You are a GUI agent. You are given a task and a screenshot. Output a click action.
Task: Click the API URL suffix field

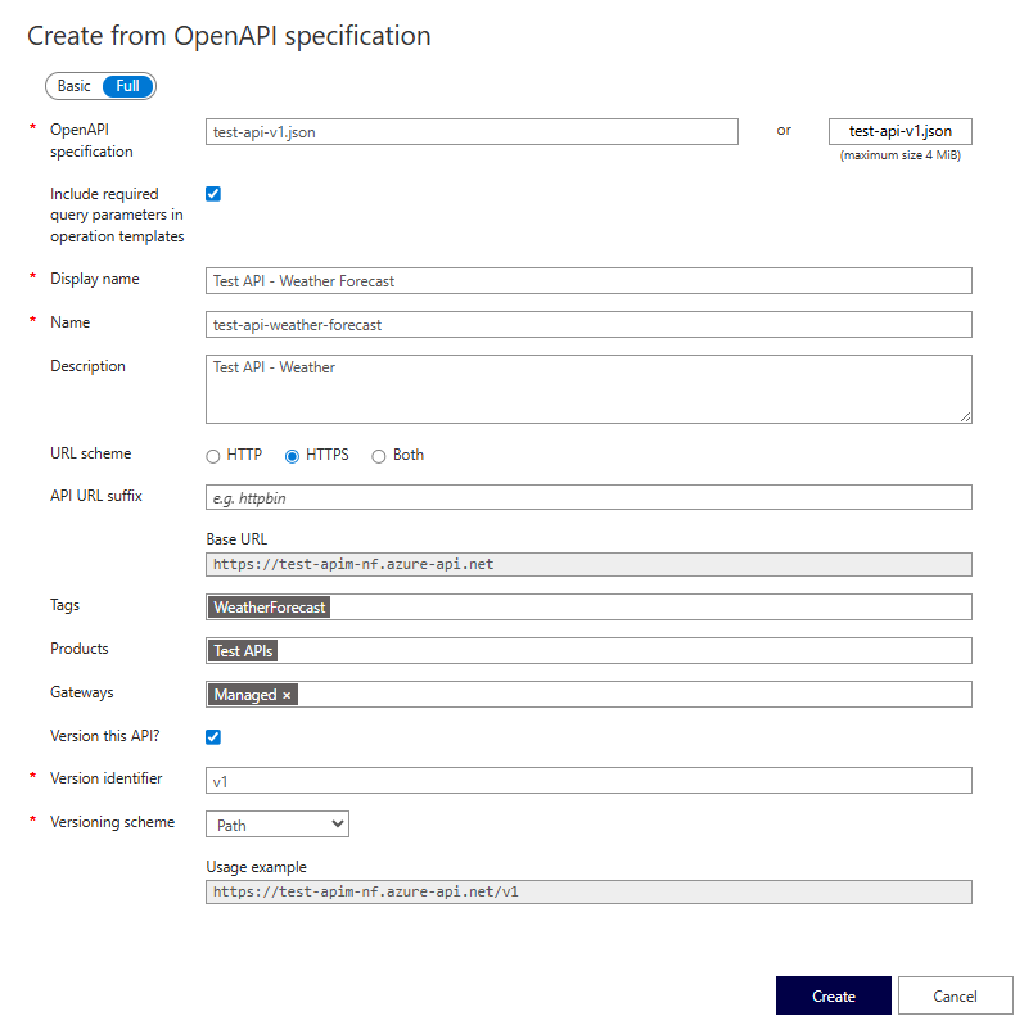[588, 497]
